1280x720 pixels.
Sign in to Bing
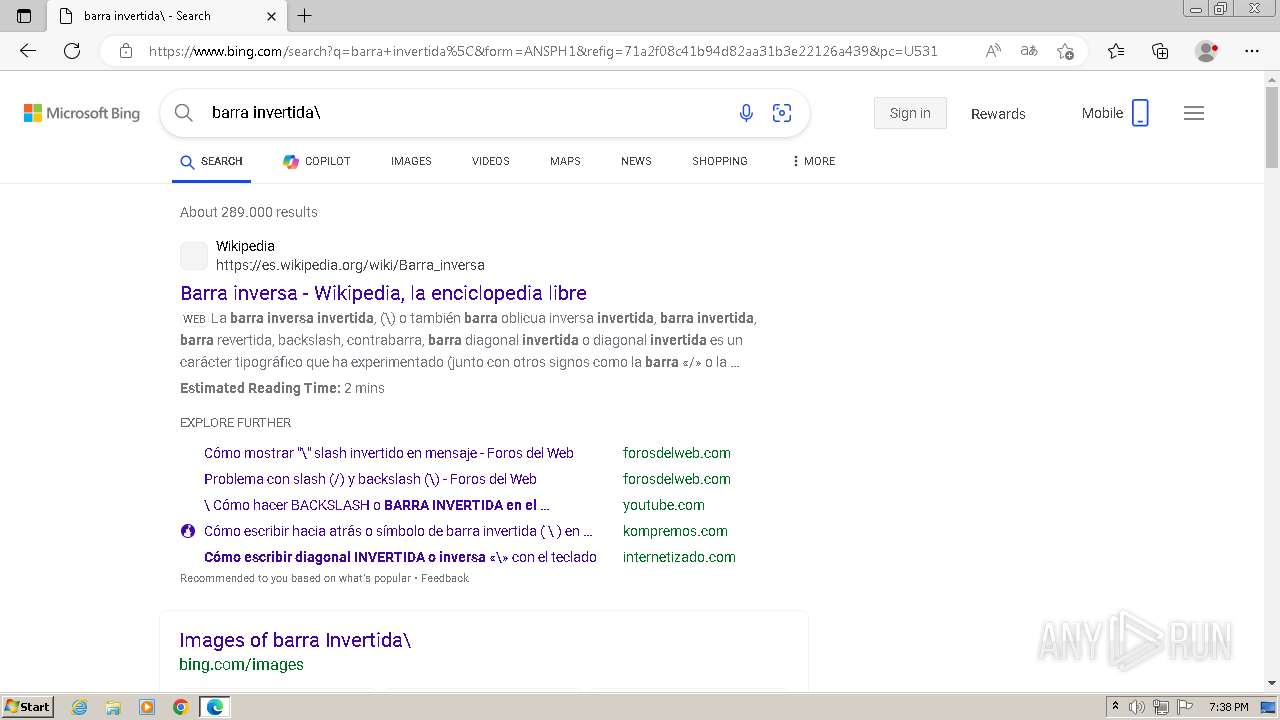point(910,113)
